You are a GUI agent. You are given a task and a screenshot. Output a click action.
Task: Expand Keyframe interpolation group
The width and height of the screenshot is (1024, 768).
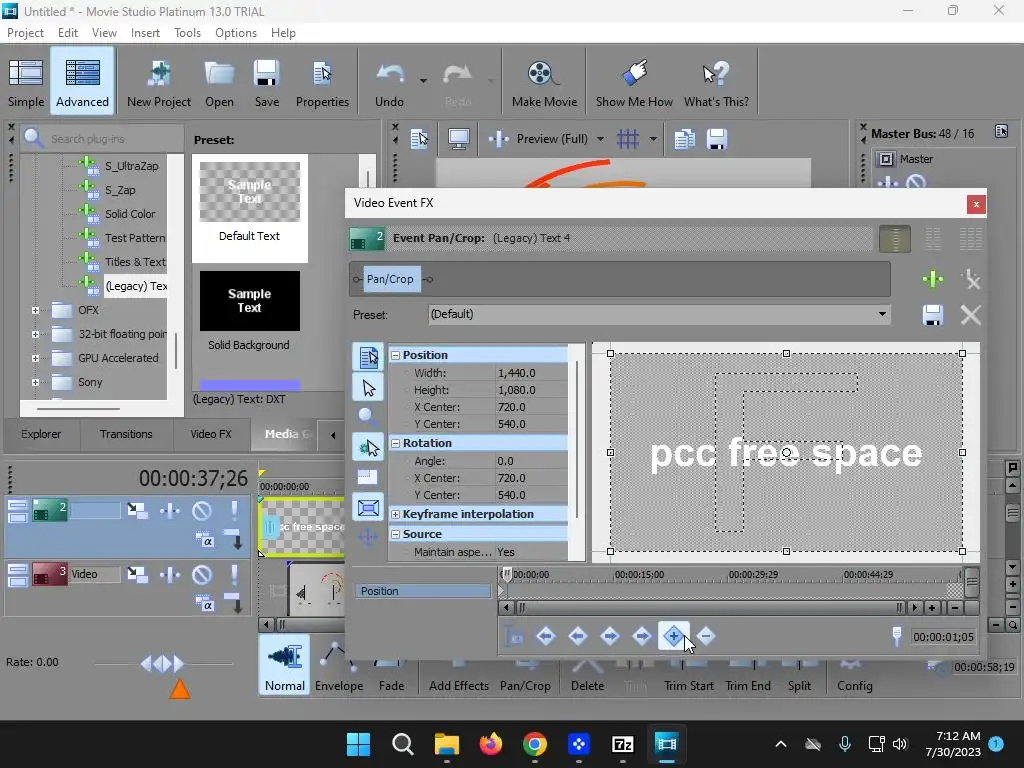(x=395, y=515)
